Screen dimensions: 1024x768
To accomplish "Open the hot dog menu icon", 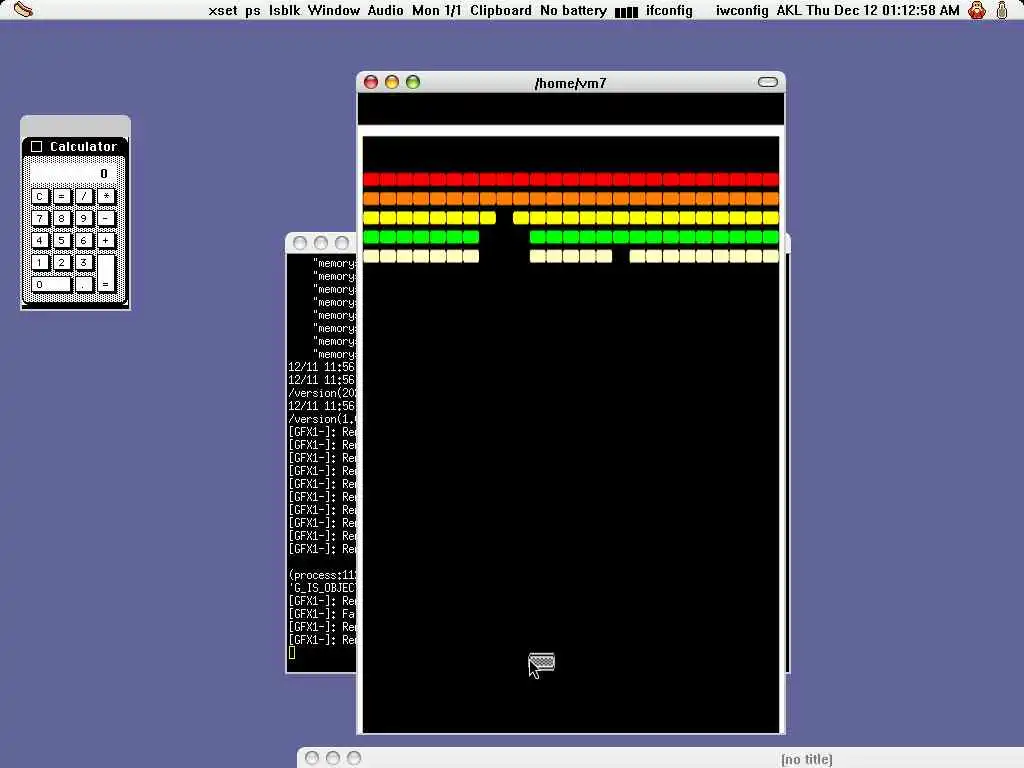I will (x=23, y=10).
